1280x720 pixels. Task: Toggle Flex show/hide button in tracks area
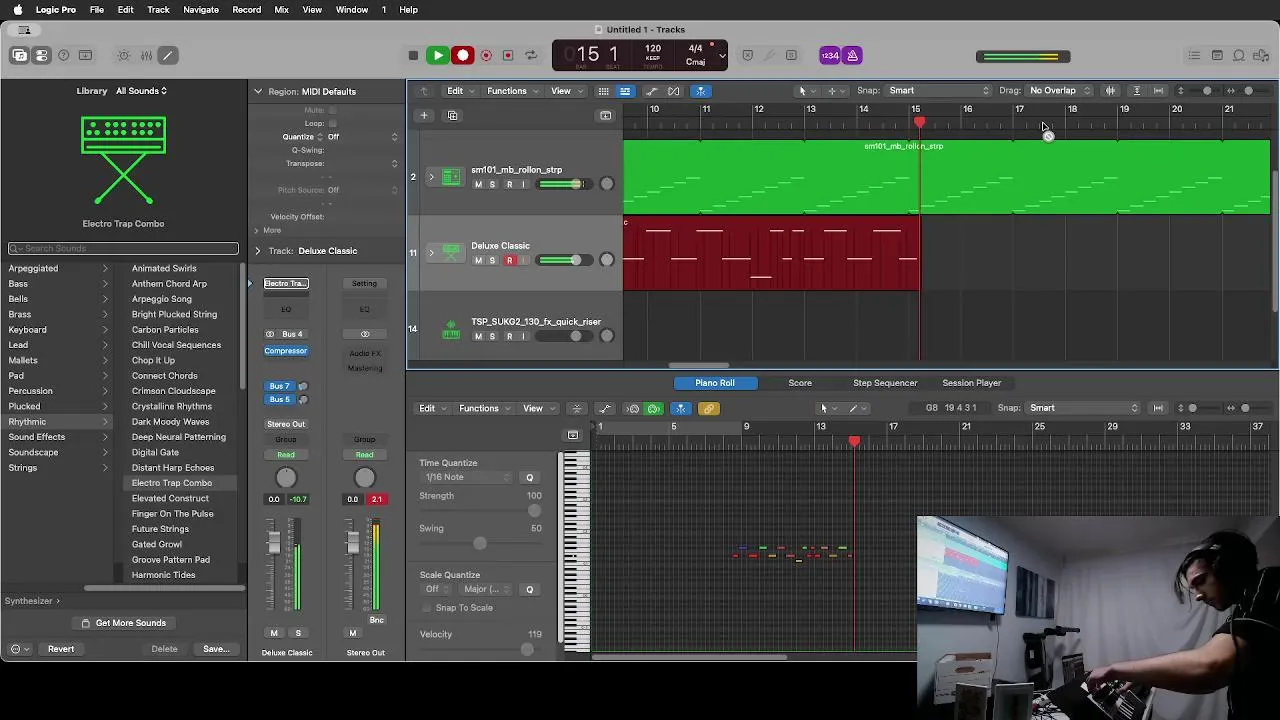[x=674, y=91]
